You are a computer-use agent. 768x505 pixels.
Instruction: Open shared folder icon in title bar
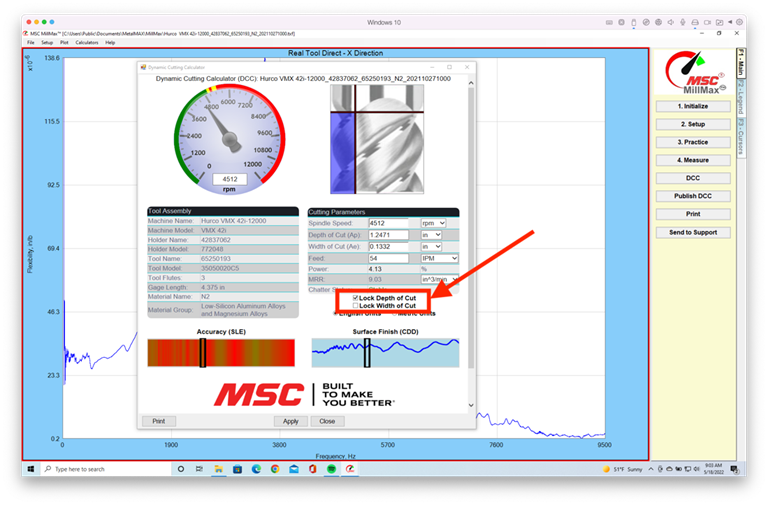(x=720, y=22)
